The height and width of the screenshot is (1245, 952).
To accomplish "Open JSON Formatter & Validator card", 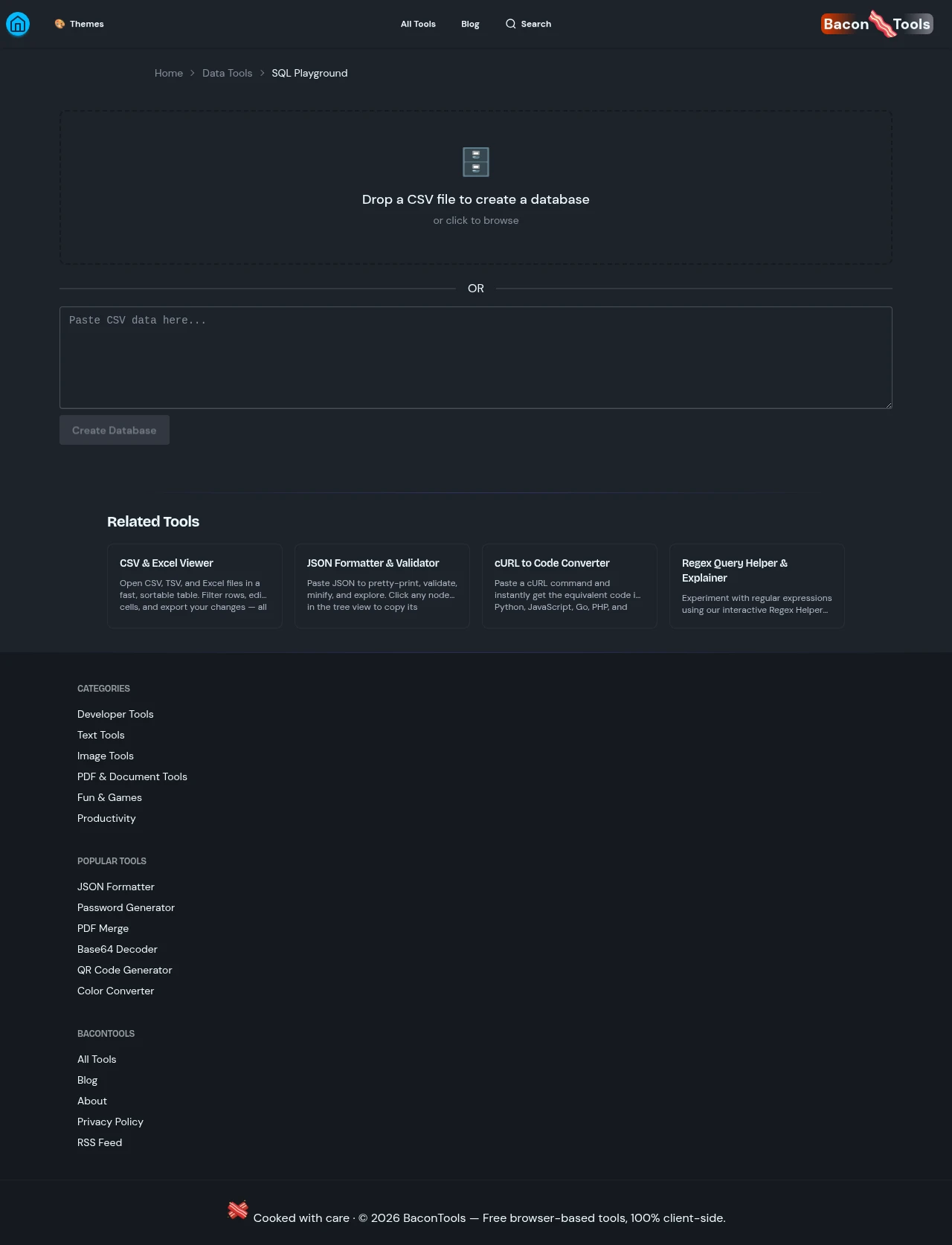I will pos(382,586).
